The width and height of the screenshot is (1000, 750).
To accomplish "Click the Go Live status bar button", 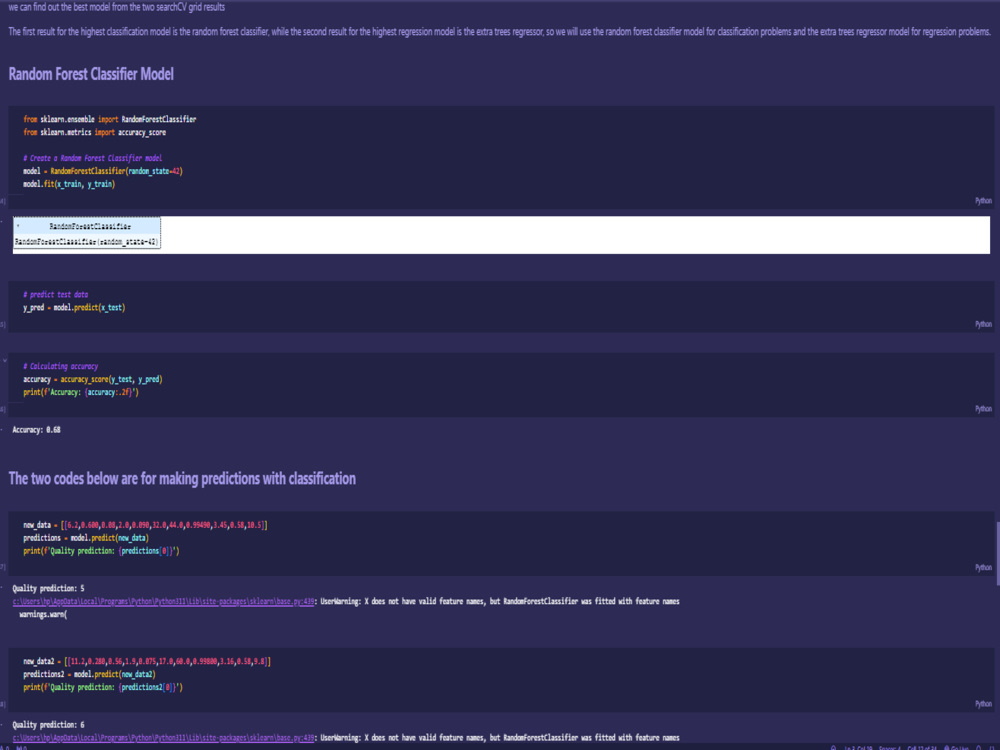I will point(957,747).
